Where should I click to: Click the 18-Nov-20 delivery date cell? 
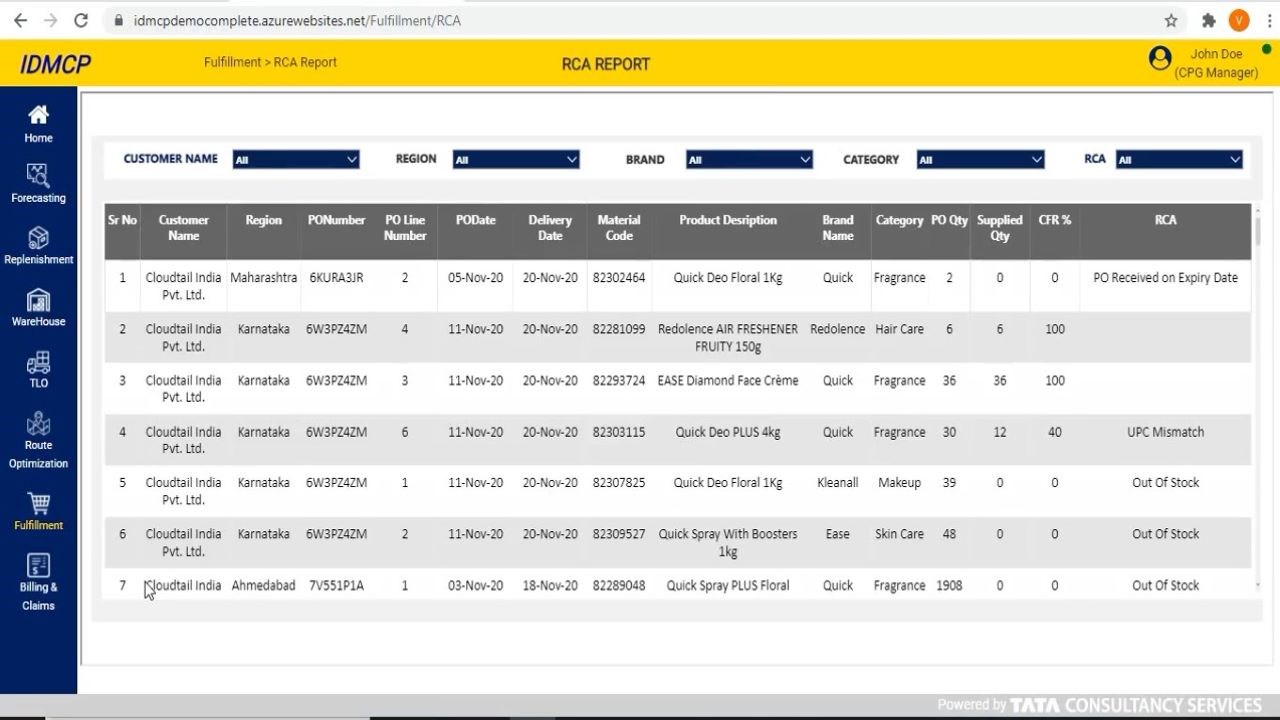coord(550,586)
